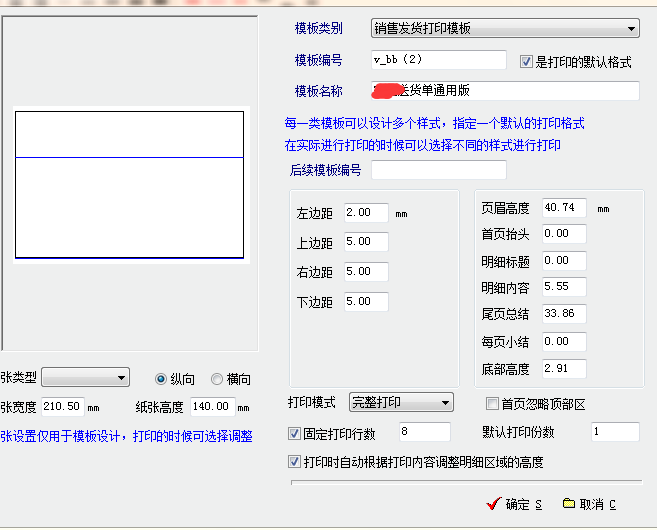Select 横向 orientation radio button
Image resolution: width=657 pixels, height=530 pixels.
(x=217, y=379)
